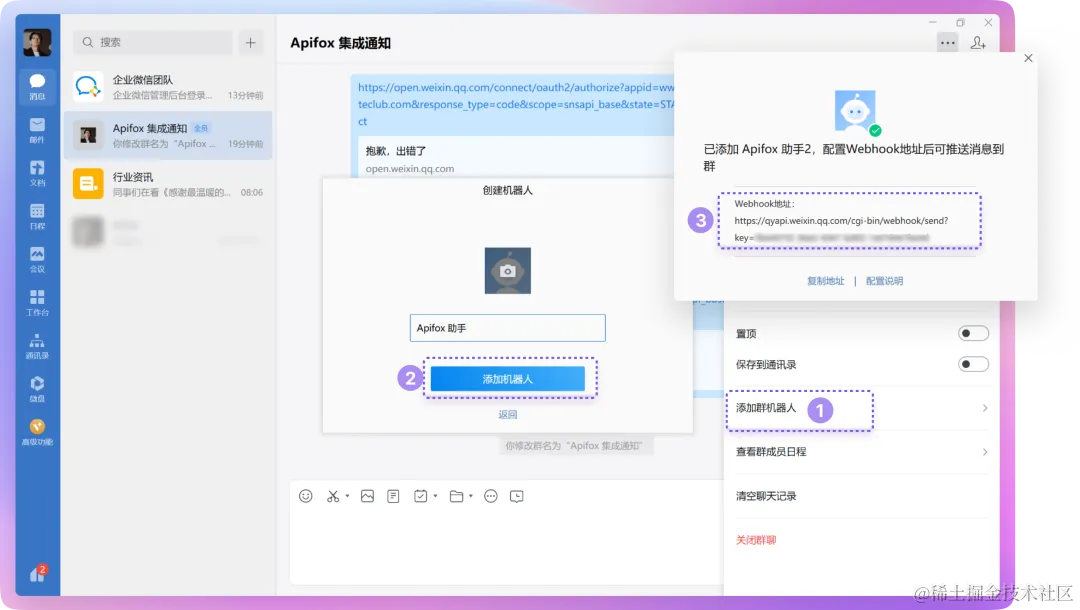This screenshot has width=1080, height=610.
Task: Open the 微盘 cloud drive section
Action: point(37,389)
